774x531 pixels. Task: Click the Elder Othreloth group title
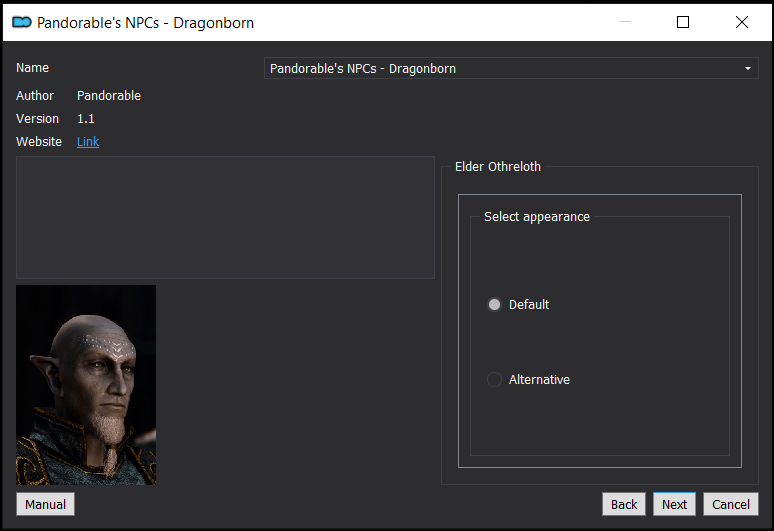pyautogui.click(x=498, y=167)
